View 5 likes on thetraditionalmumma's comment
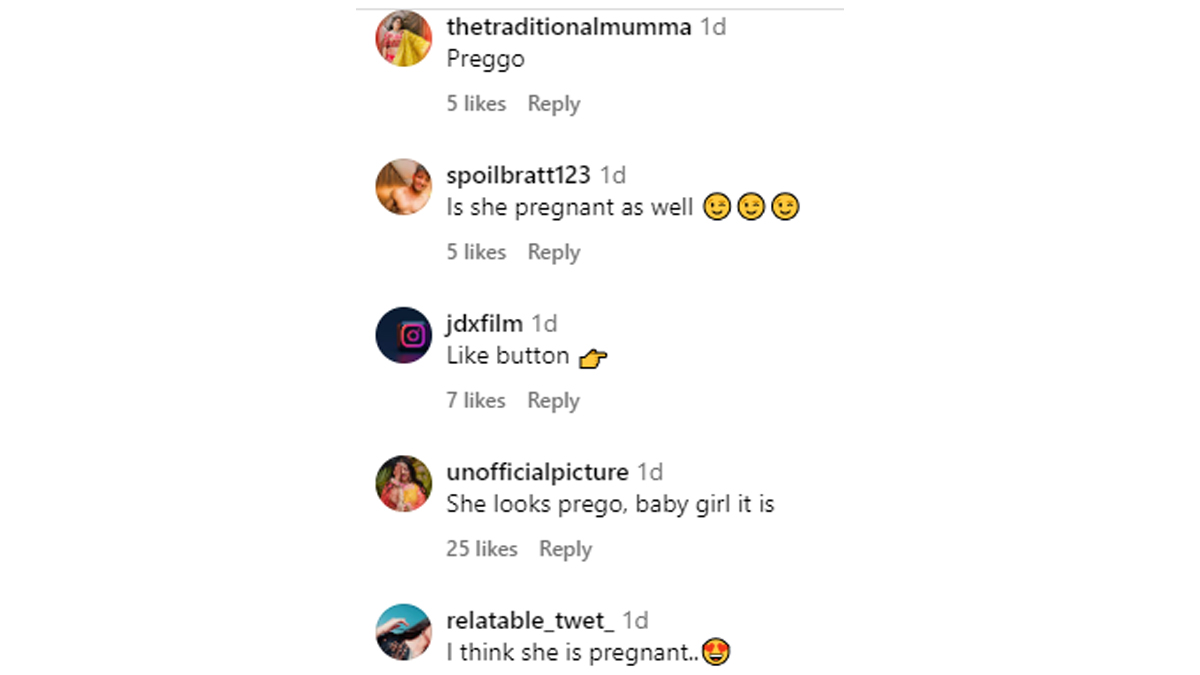The width and height of the screenshot is (1200, 675). tap(476, 104)
